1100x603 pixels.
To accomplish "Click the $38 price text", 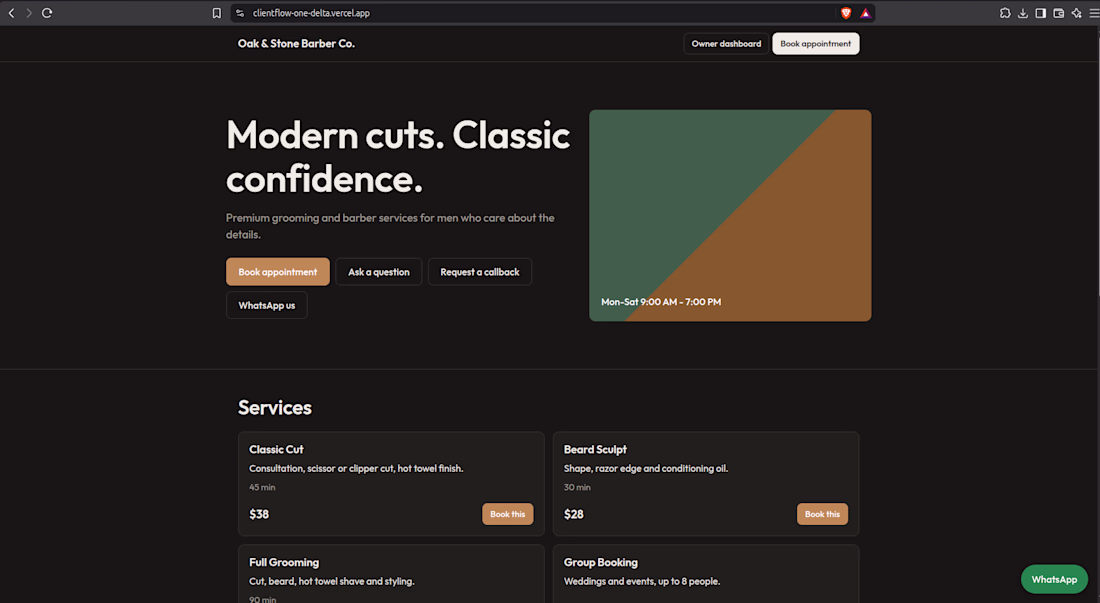I will (259, 514).
